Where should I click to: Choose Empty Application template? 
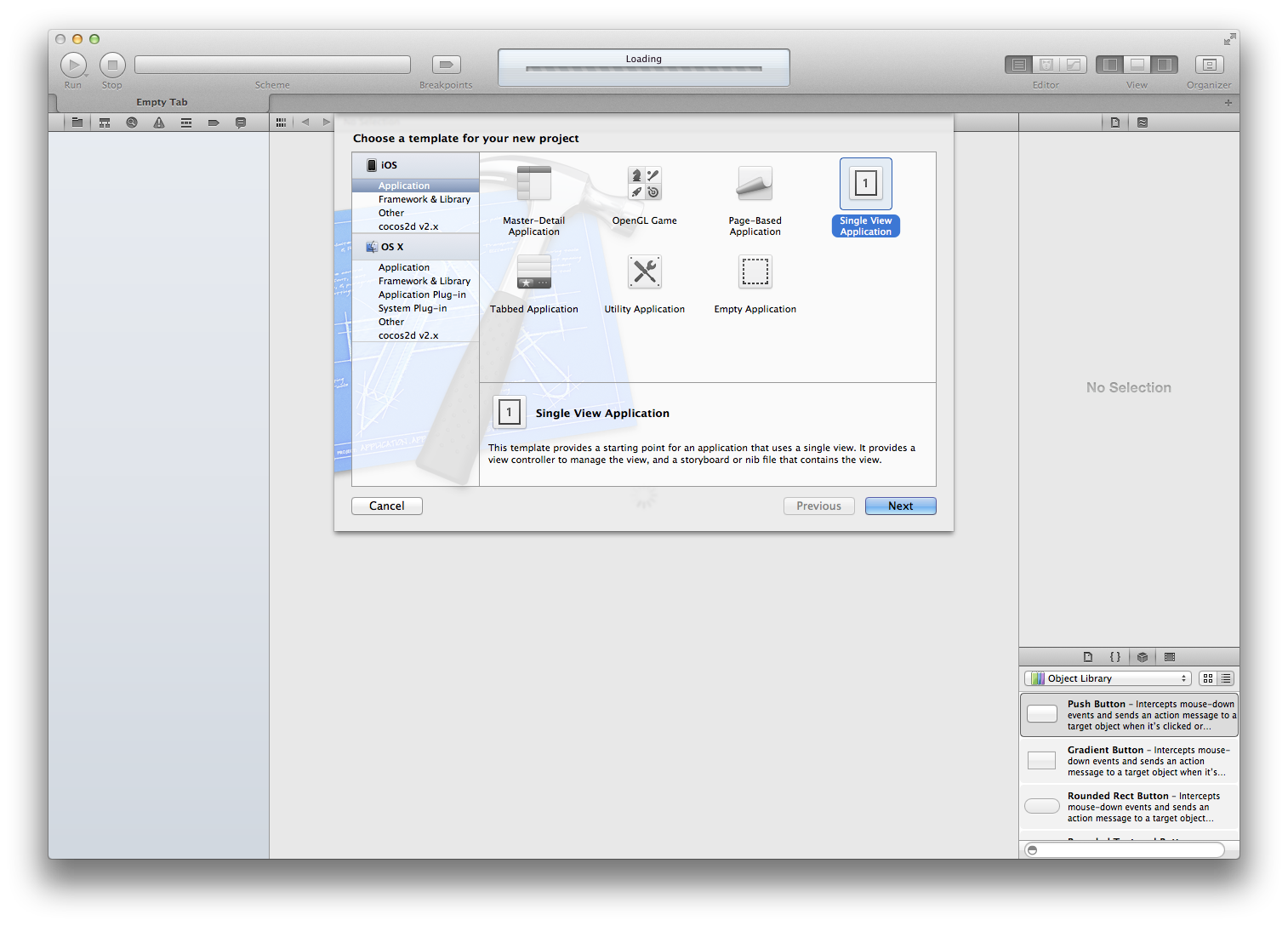pos(755,284)
